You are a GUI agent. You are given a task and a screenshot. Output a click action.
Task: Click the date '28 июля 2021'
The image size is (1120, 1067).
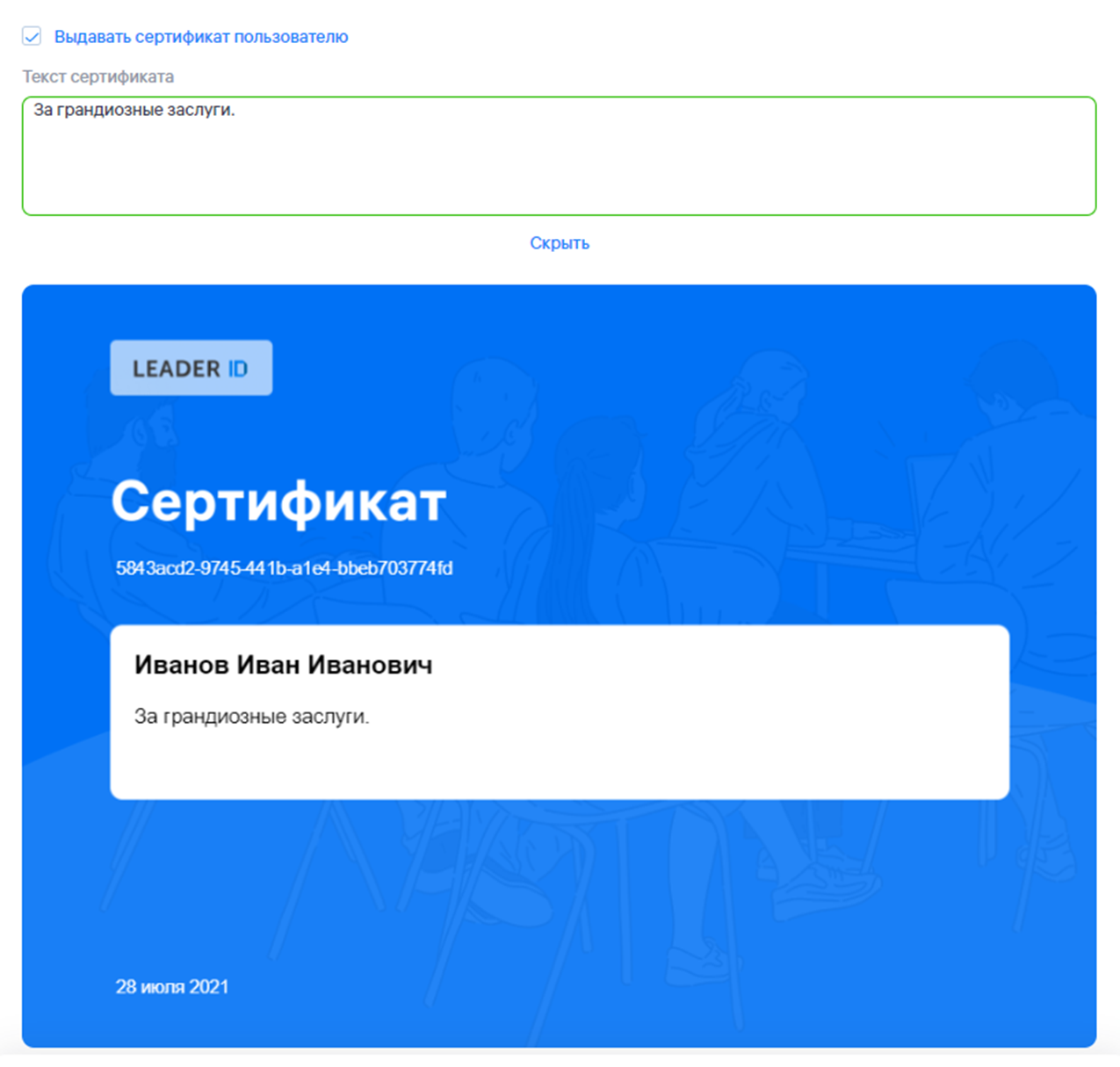[x=172, y=987]
